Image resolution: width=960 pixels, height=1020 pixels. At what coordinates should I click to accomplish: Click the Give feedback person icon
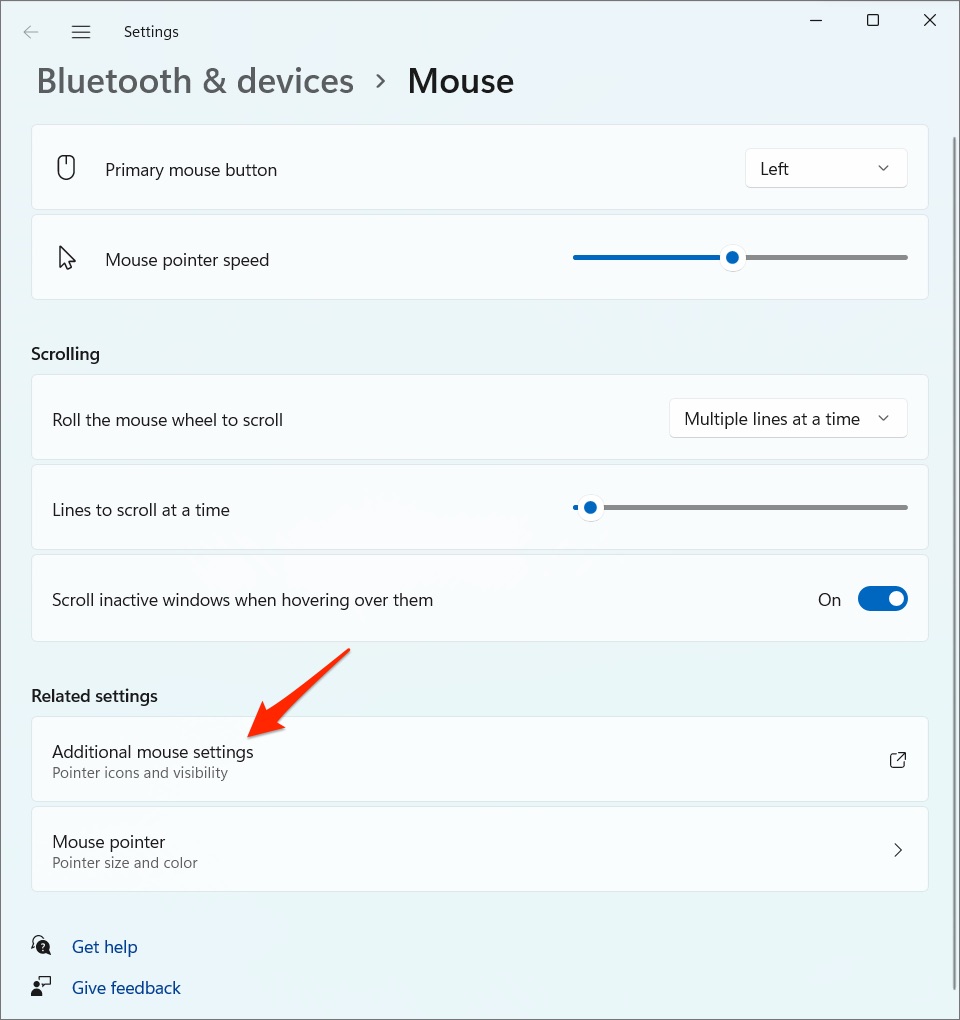pos(41,987)
